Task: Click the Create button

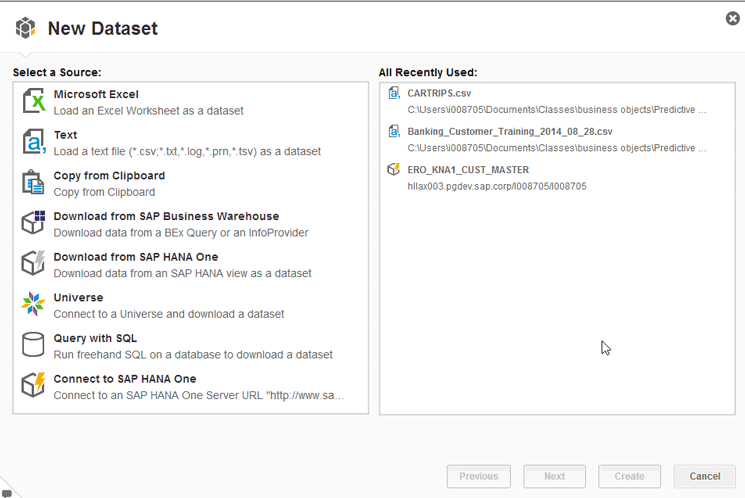Action: [629, 476]
